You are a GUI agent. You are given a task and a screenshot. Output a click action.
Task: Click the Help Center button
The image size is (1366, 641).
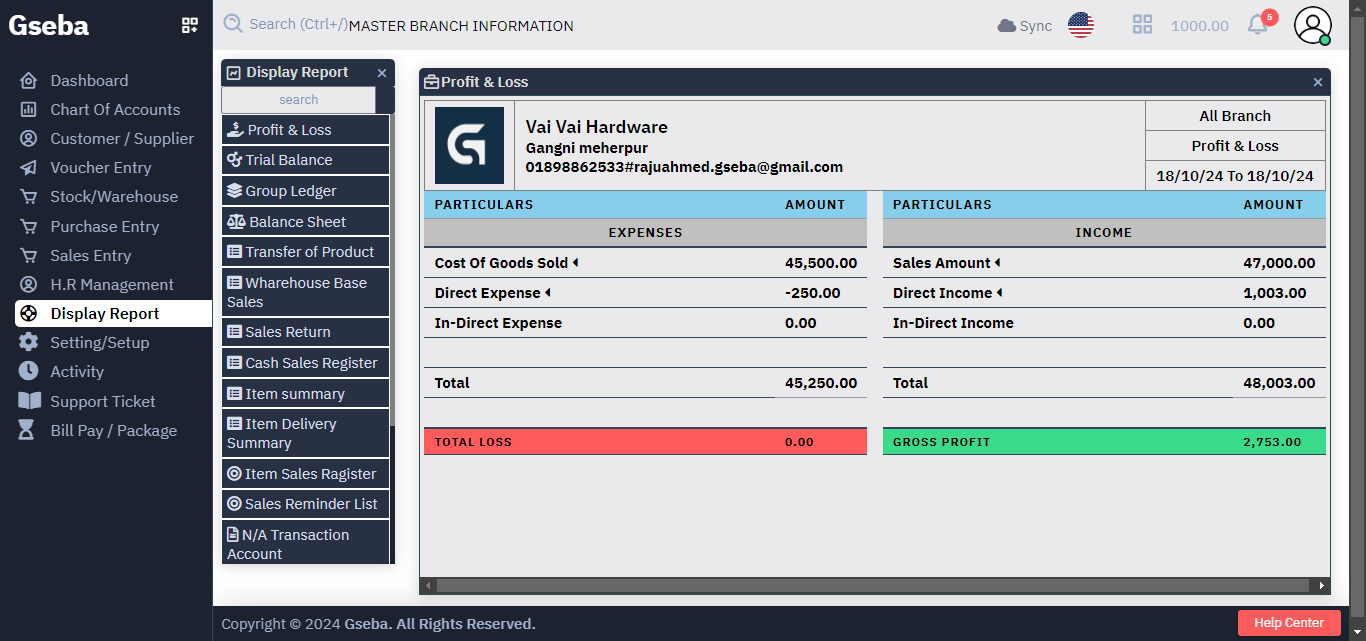coord(1289,622)
